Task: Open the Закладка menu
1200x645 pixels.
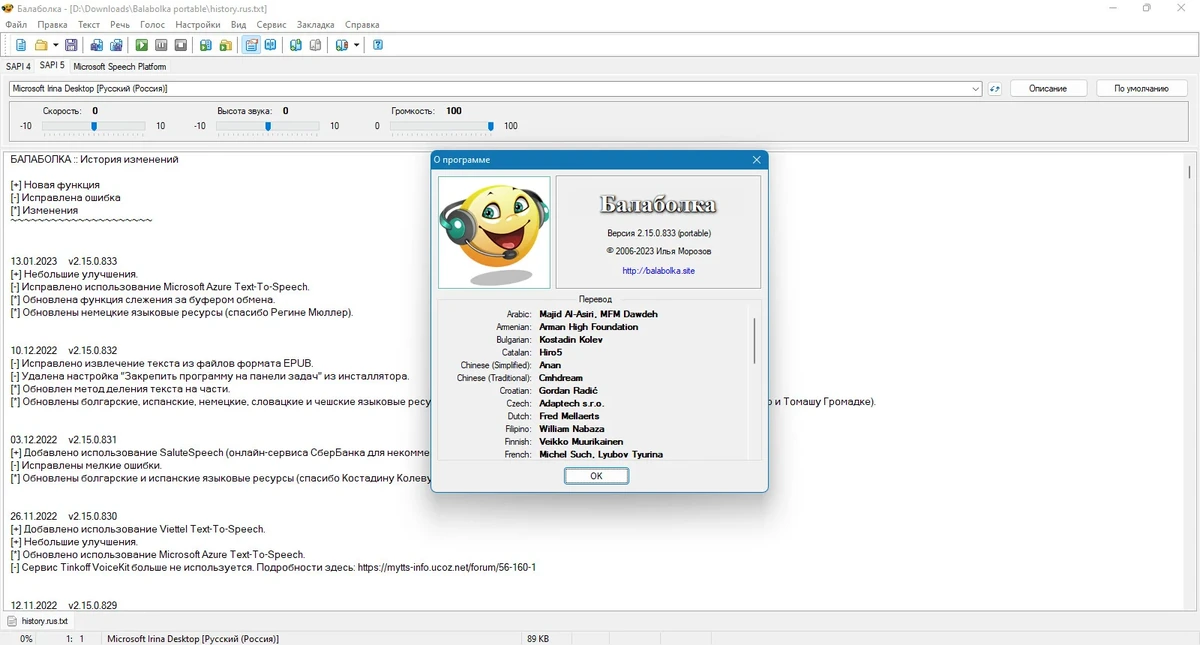Action: (x=316, y=24)
